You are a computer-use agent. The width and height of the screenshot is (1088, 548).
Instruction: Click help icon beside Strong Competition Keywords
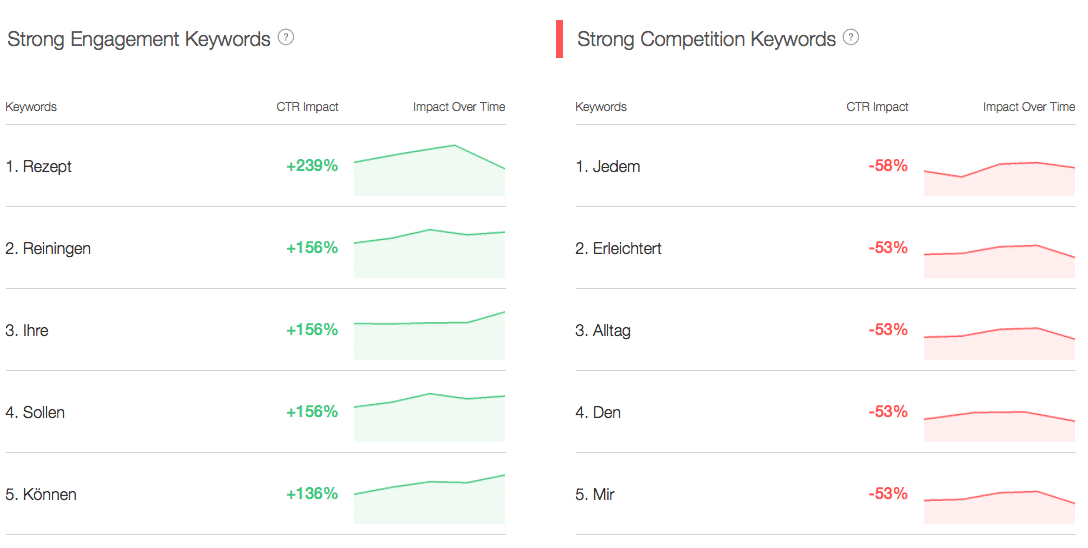tap(851, 37)
